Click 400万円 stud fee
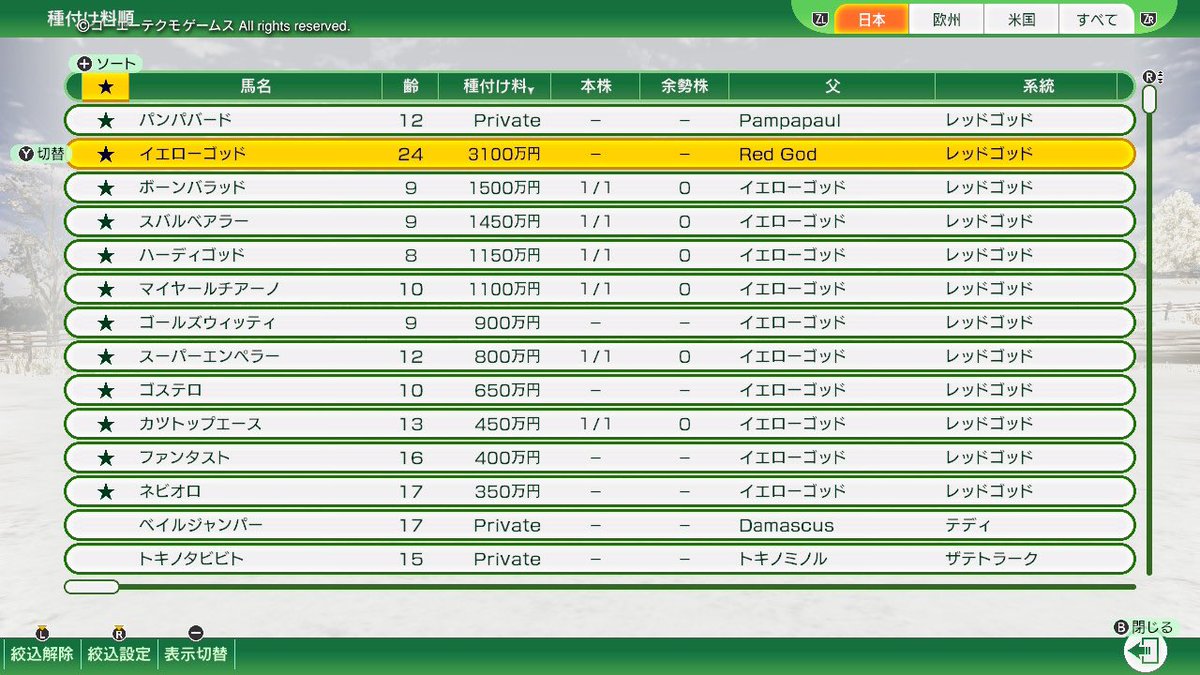The height and width of the screenshot is (675, 1200). tap(508, 458)
